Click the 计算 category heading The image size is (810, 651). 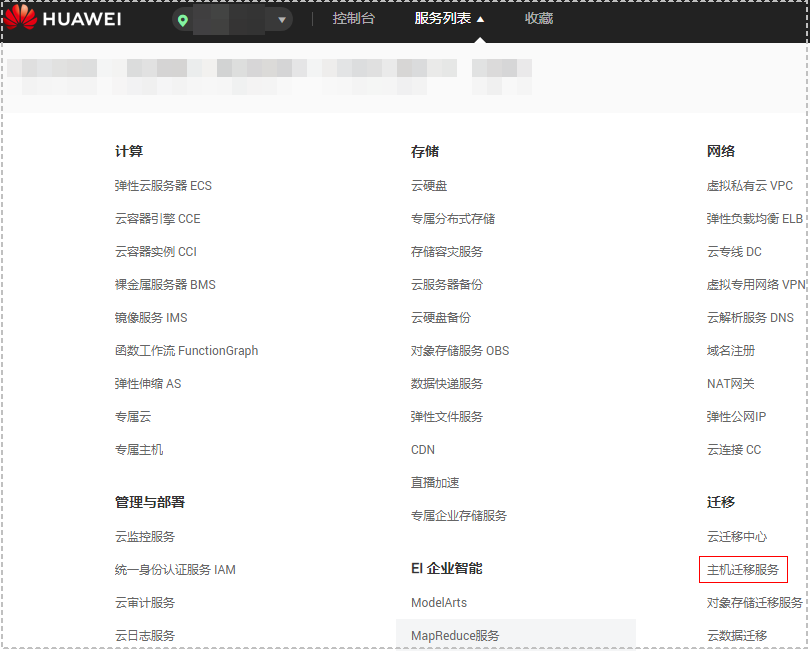129,151
